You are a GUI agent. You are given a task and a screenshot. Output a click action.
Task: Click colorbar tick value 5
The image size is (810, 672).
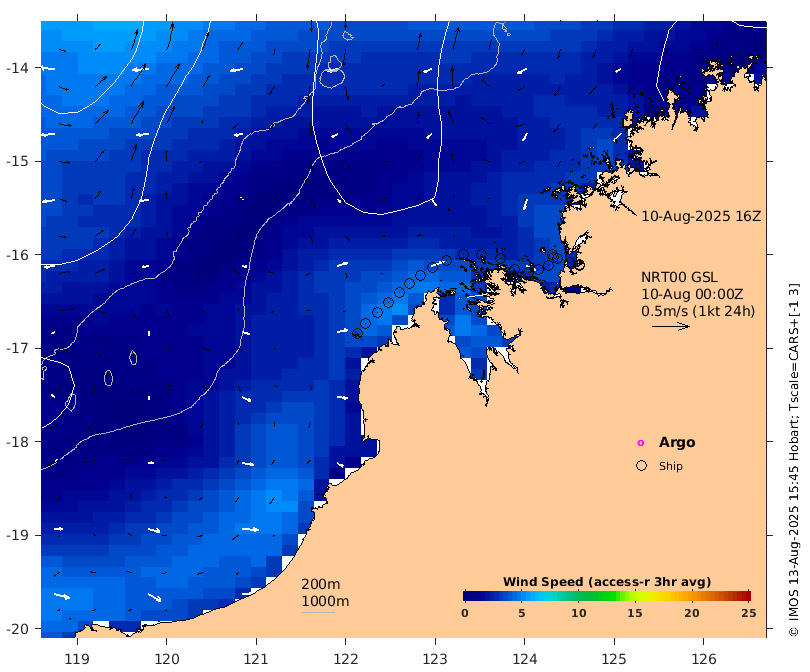click(x=521, y=613)
